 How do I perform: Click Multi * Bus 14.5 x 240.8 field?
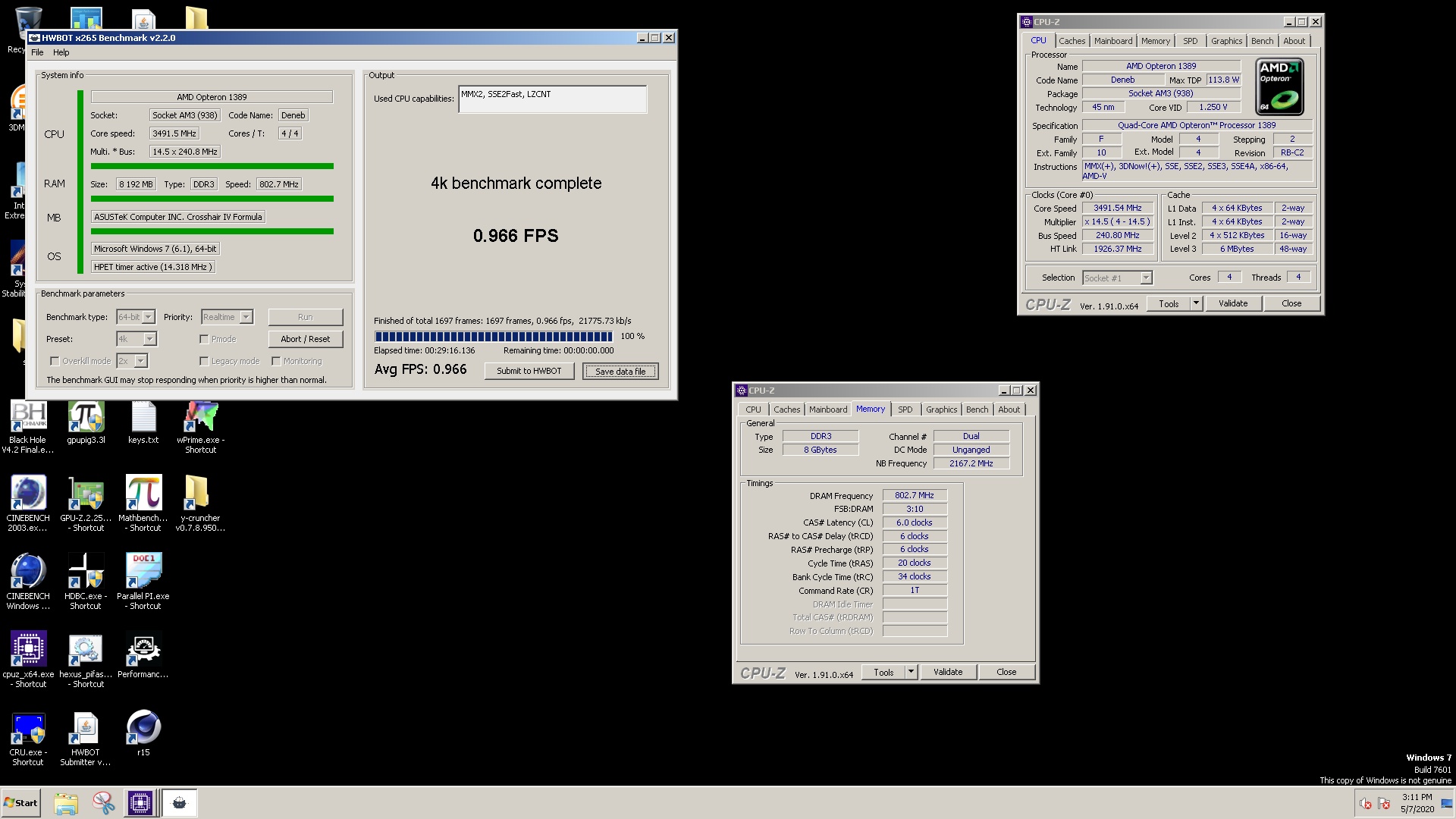[x=185, y=152]
